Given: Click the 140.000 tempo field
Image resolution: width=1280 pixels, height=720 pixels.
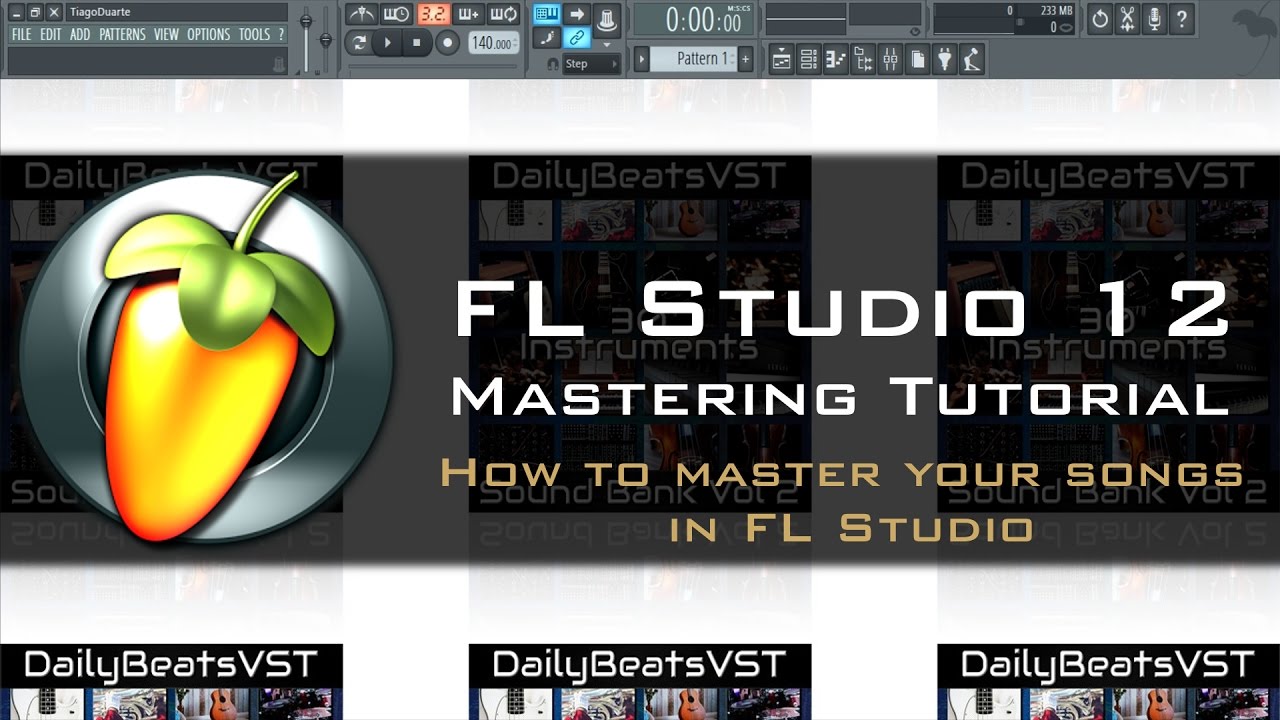Looking at the screenshot, I should tap(493, 43).
